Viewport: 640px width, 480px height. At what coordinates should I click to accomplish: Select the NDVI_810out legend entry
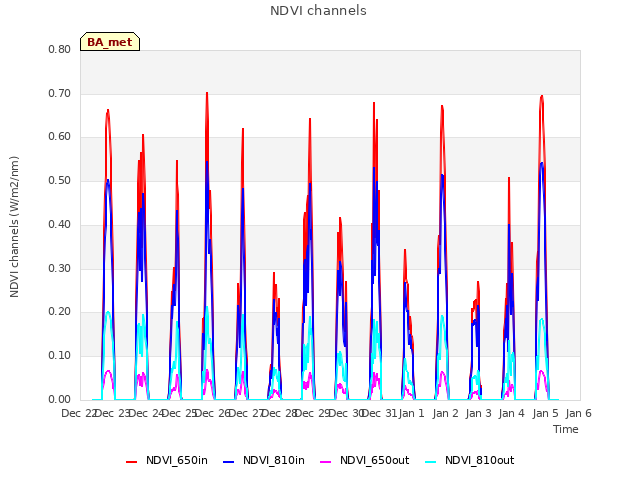tap(469, 460)
